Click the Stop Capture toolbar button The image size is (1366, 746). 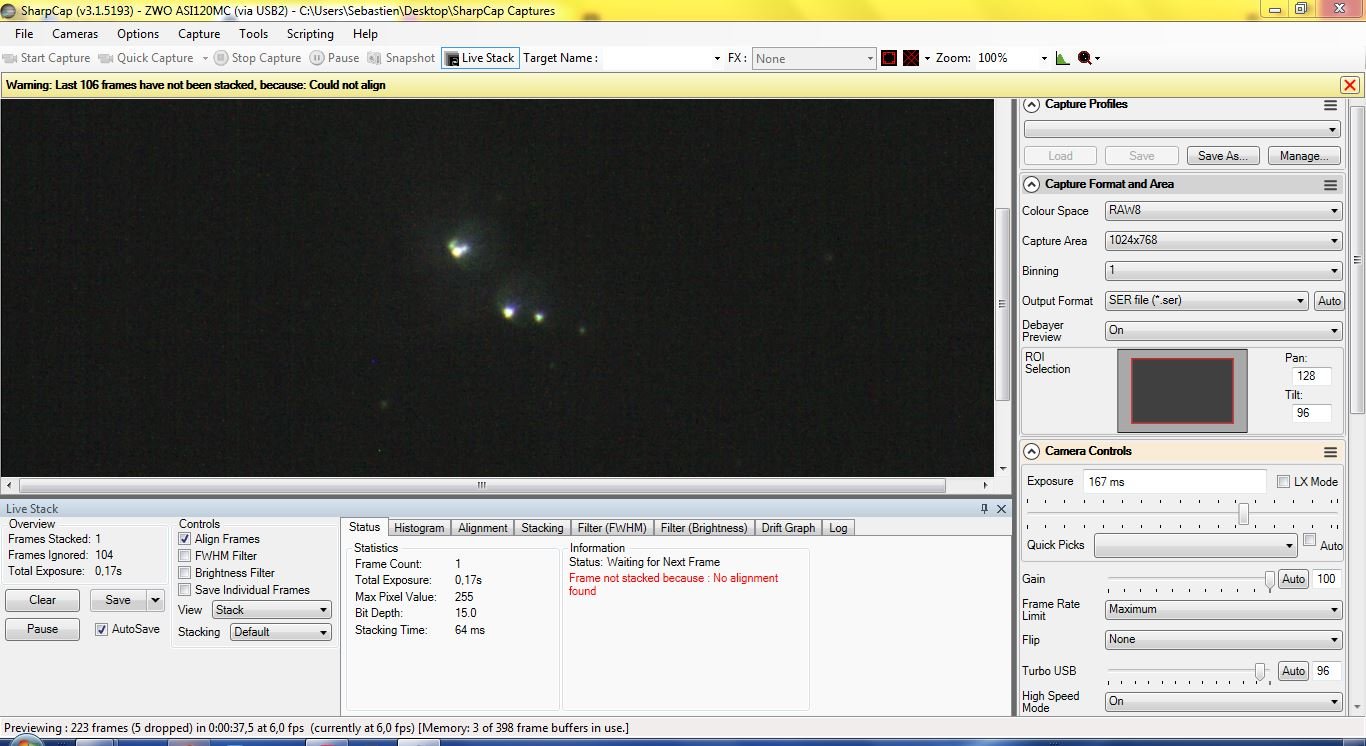click(x=258, y=58)
